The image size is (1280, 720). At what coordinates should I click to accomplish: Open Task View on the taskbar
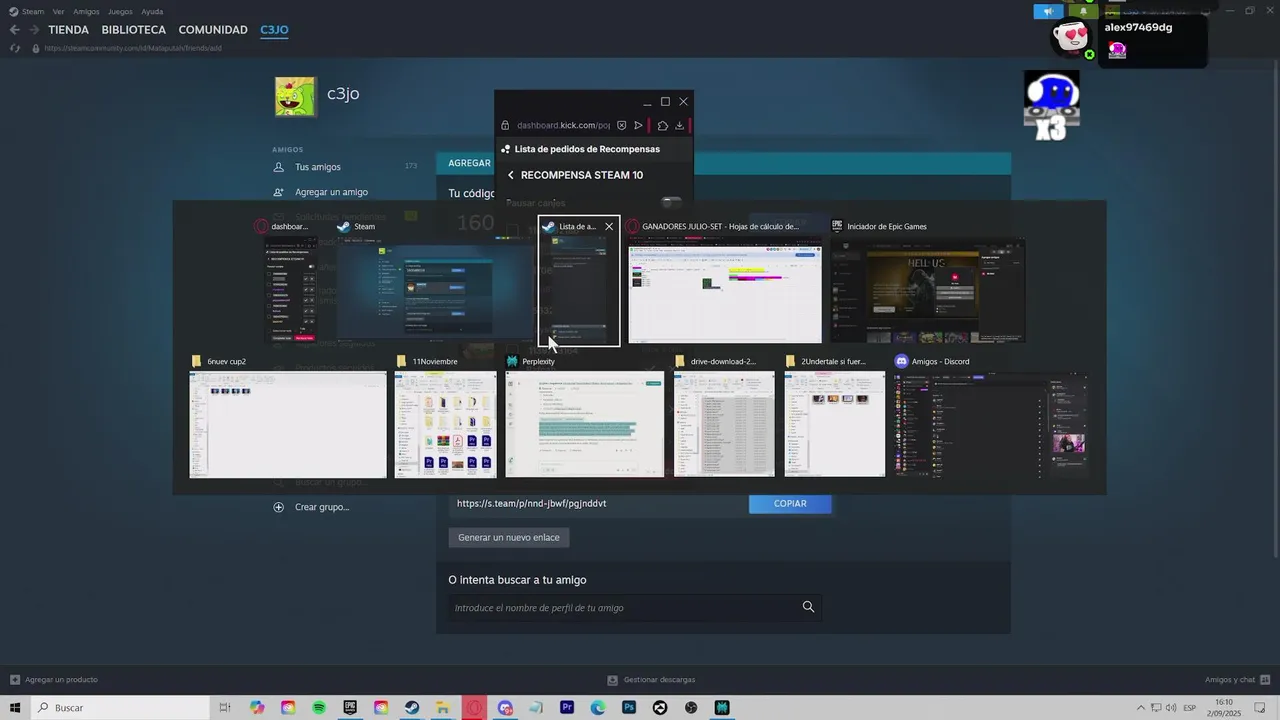point(225,708)
